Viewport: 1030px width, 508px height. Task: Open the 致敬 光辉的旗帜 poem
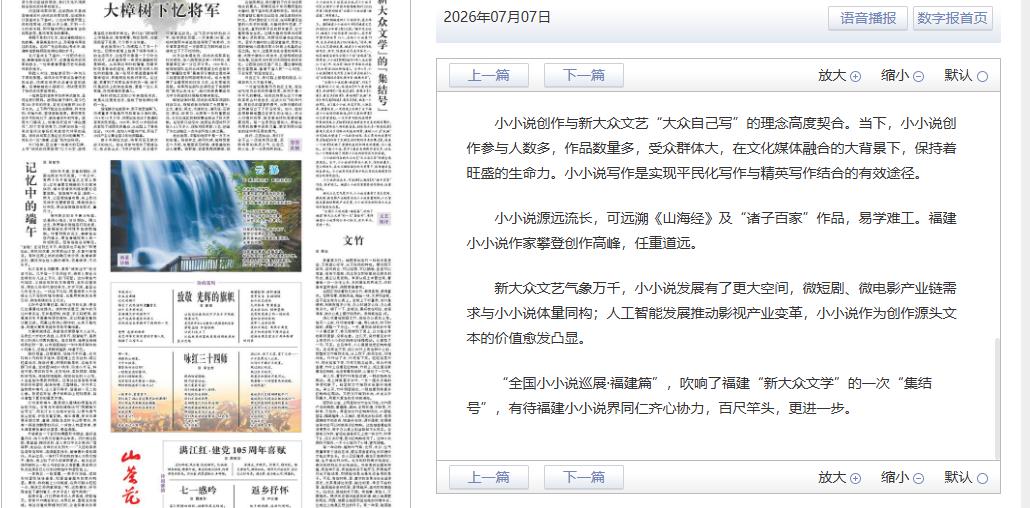pos(205,297)
